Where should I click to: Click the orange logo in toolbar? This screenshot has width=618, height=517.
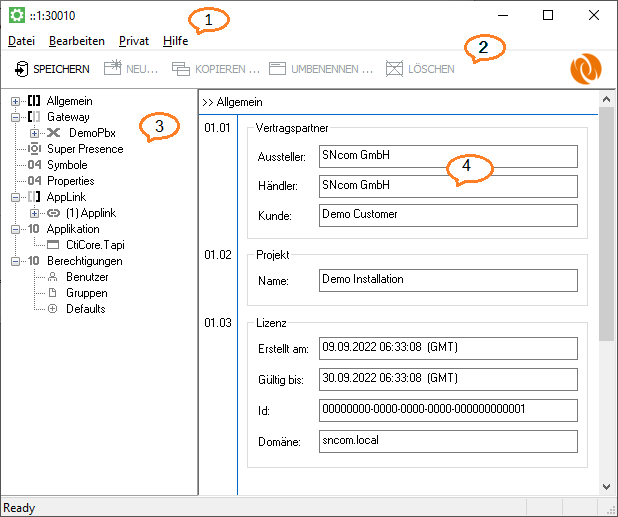(x=585, y=69)
